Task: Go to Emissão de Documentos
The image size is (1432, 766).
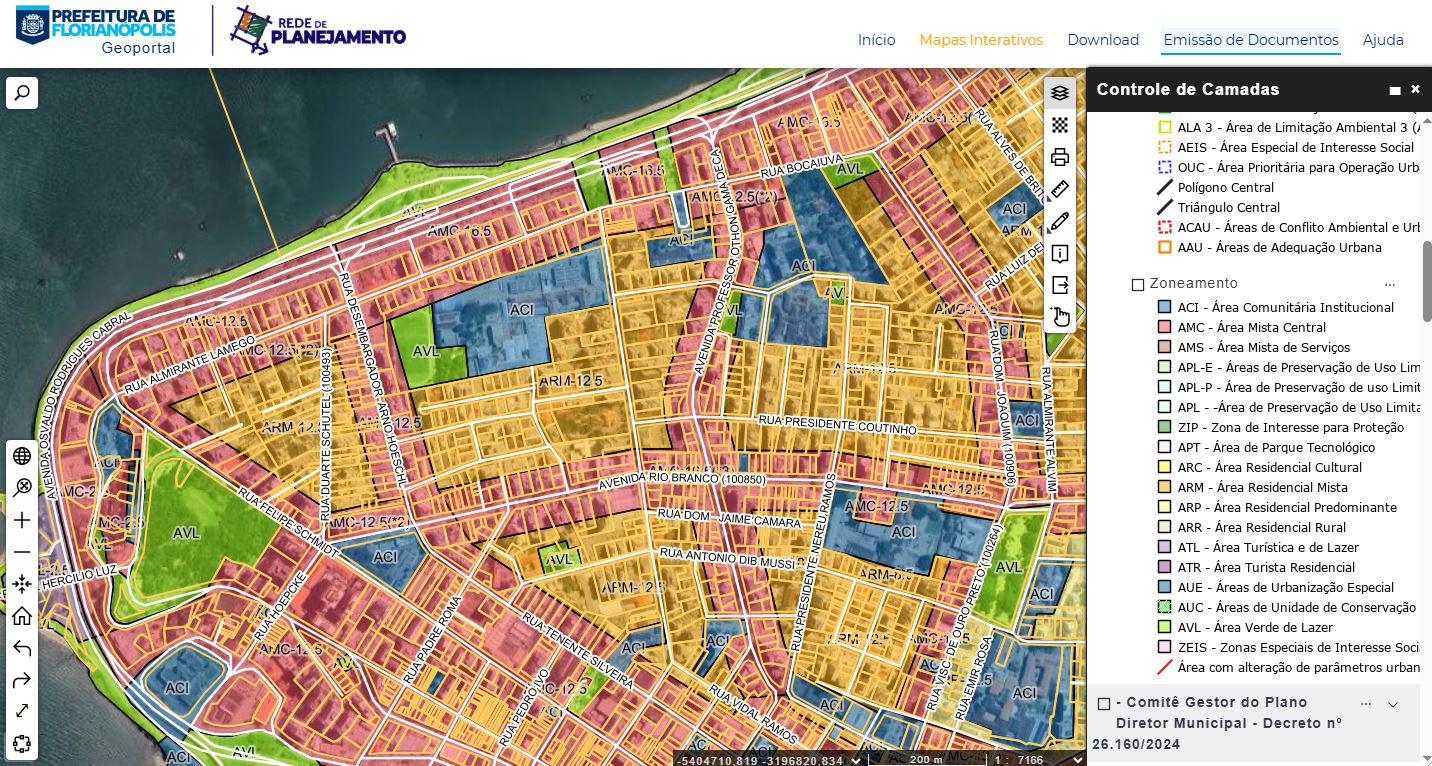Action: [x=1250, y=40]
